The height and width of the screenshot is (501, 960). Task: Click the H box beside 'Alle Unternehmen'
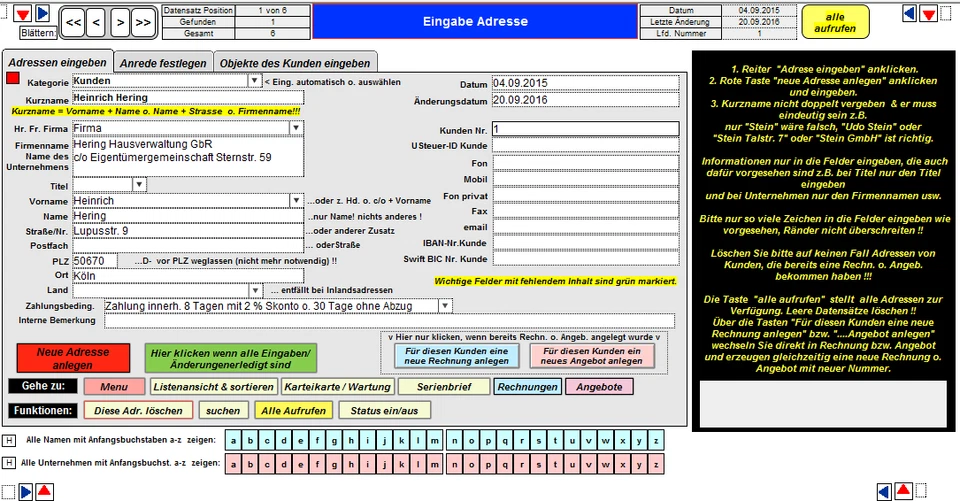9,463
